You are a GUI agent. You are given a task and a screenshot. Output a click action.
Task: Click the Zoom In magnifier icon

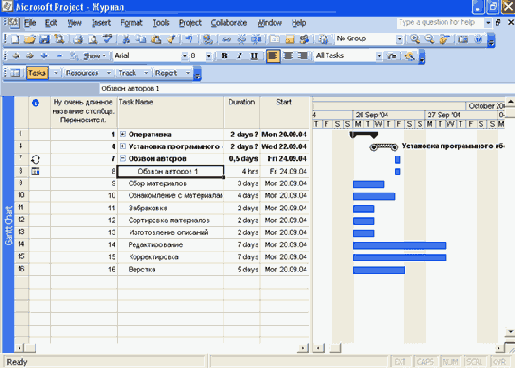tap(415, 39)
